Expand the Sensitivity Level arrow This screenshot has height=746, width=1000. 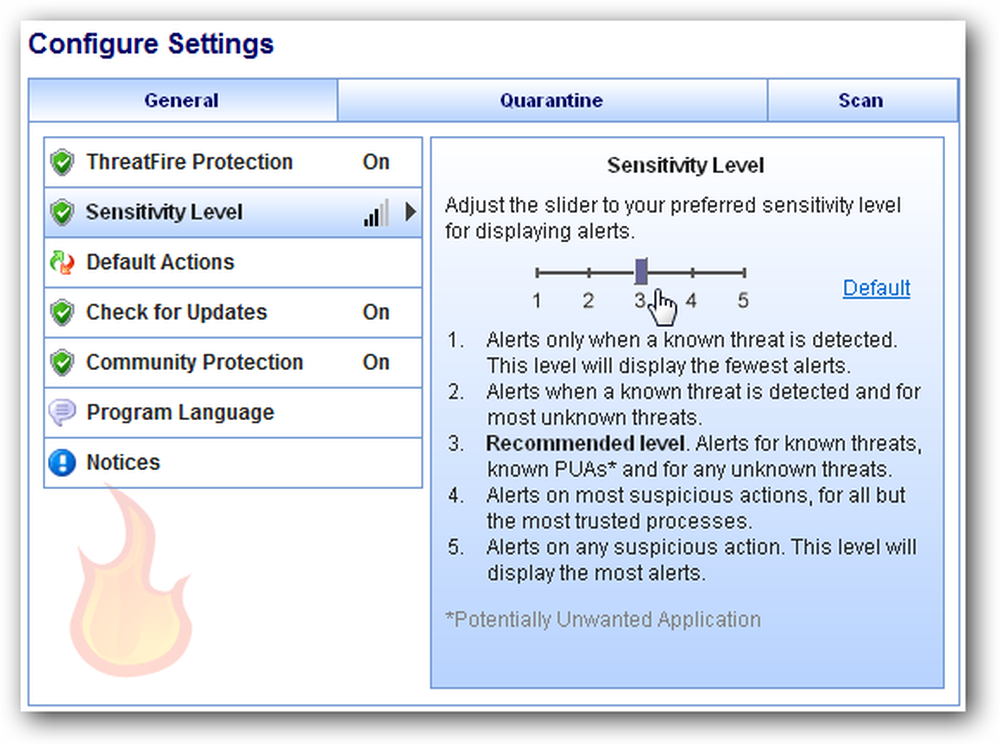coord(411,212)
